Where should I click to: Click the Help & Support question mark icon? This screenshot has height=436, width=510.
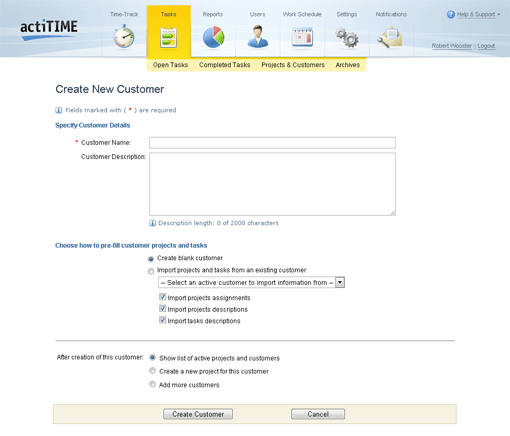pos(451,15)
